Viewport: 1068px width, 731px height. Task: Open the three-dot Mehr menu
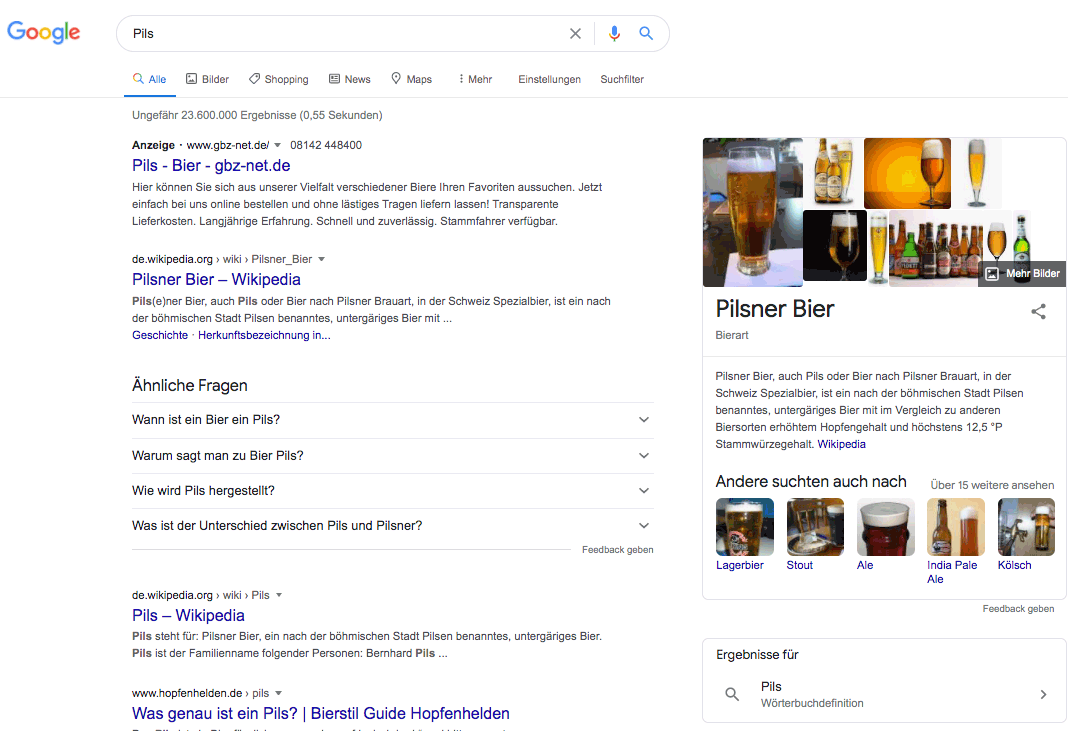474,79
